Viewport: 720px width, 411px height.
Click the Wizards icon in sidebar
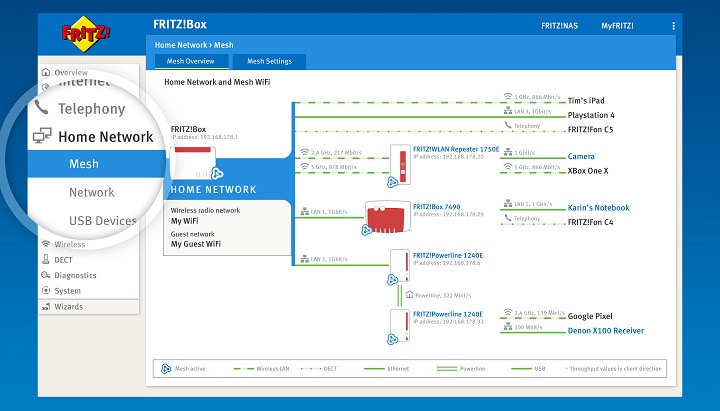click(x=45, y=307)
